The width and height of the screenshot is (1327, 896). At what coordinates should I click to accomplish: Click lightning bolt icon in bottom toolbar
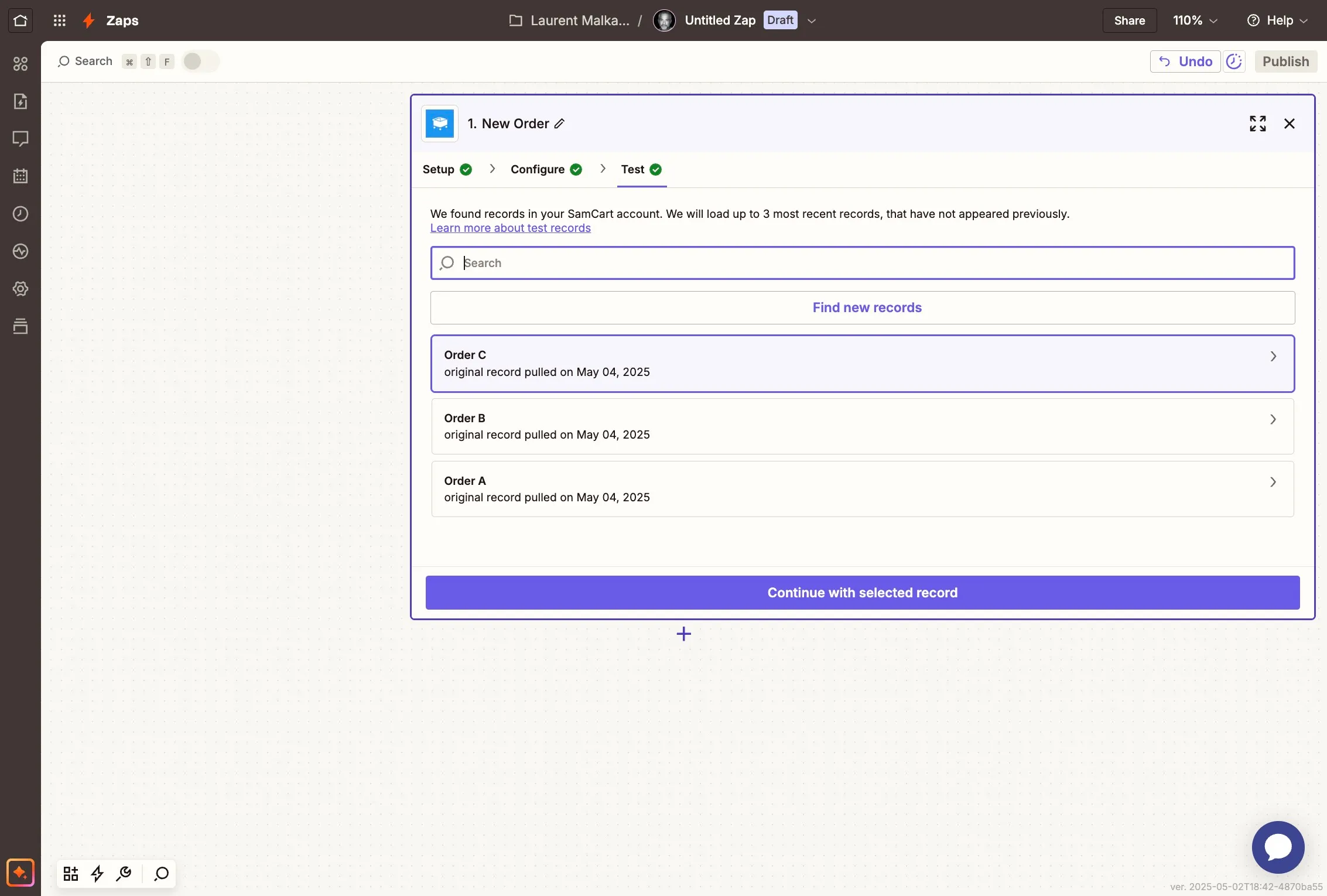tap(97, 874)
